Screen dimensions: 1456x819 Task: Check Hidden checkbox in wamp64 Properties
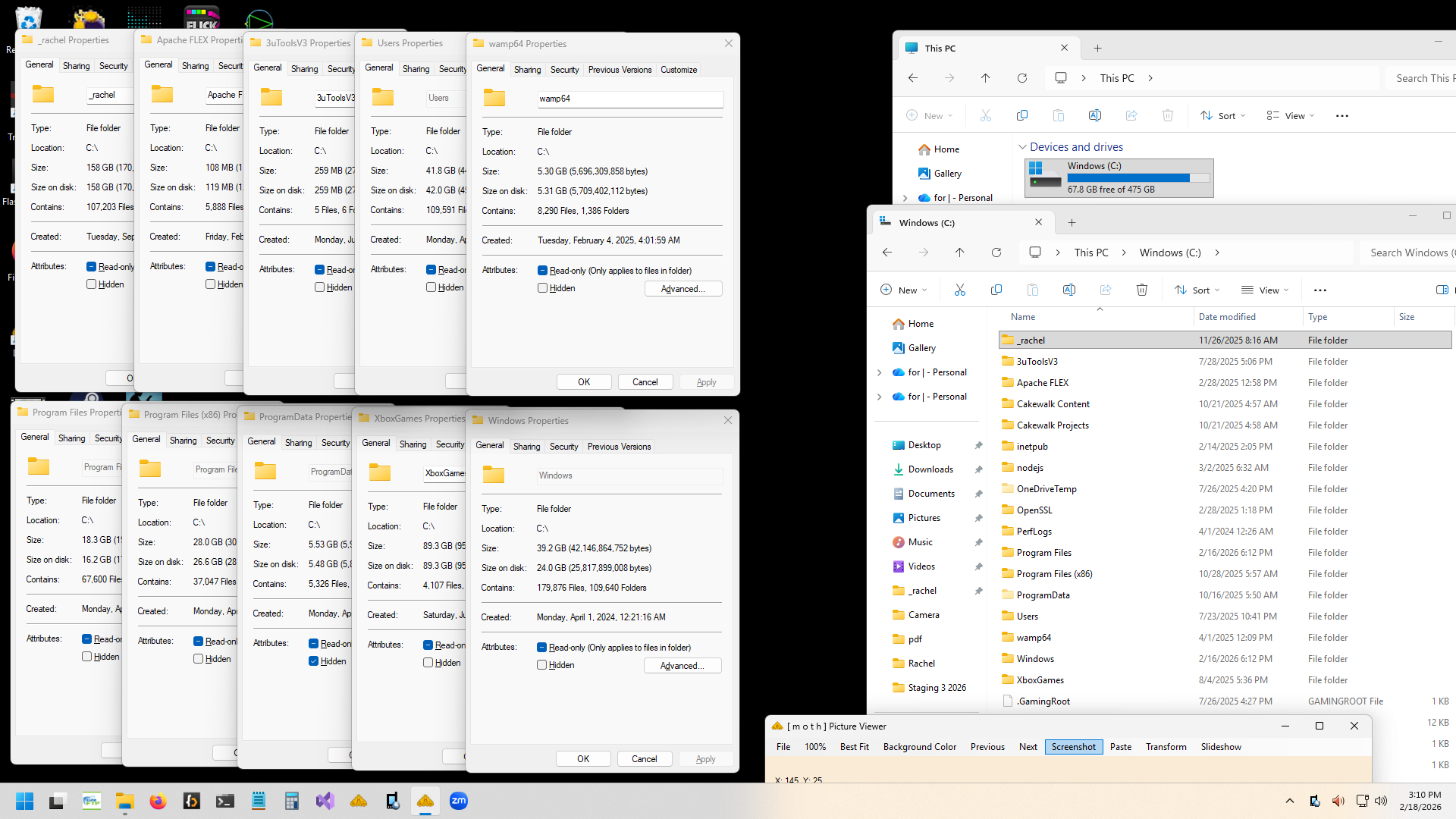tap(543, 288)
